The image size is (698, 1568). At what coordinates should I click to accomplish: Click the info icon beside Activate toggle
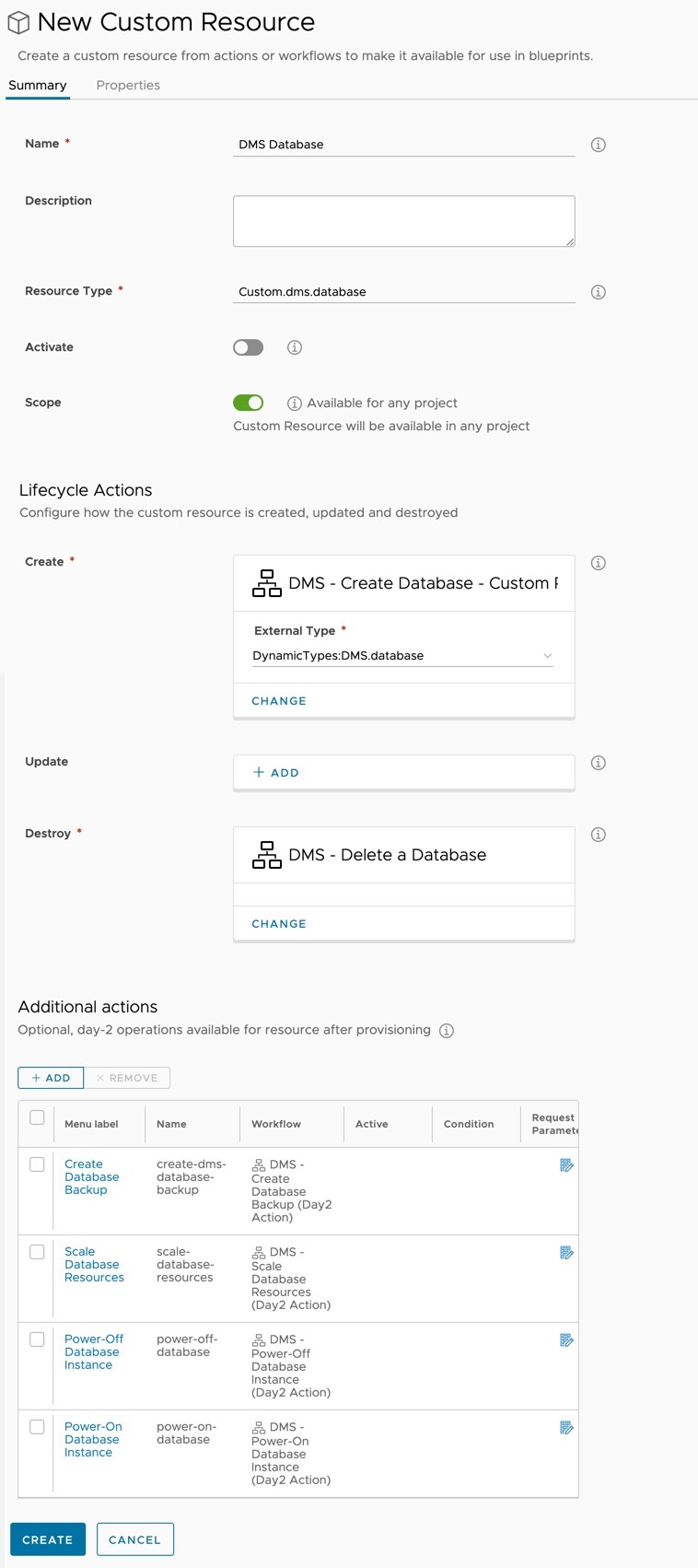pyautogui.click(x=295, y=347)
